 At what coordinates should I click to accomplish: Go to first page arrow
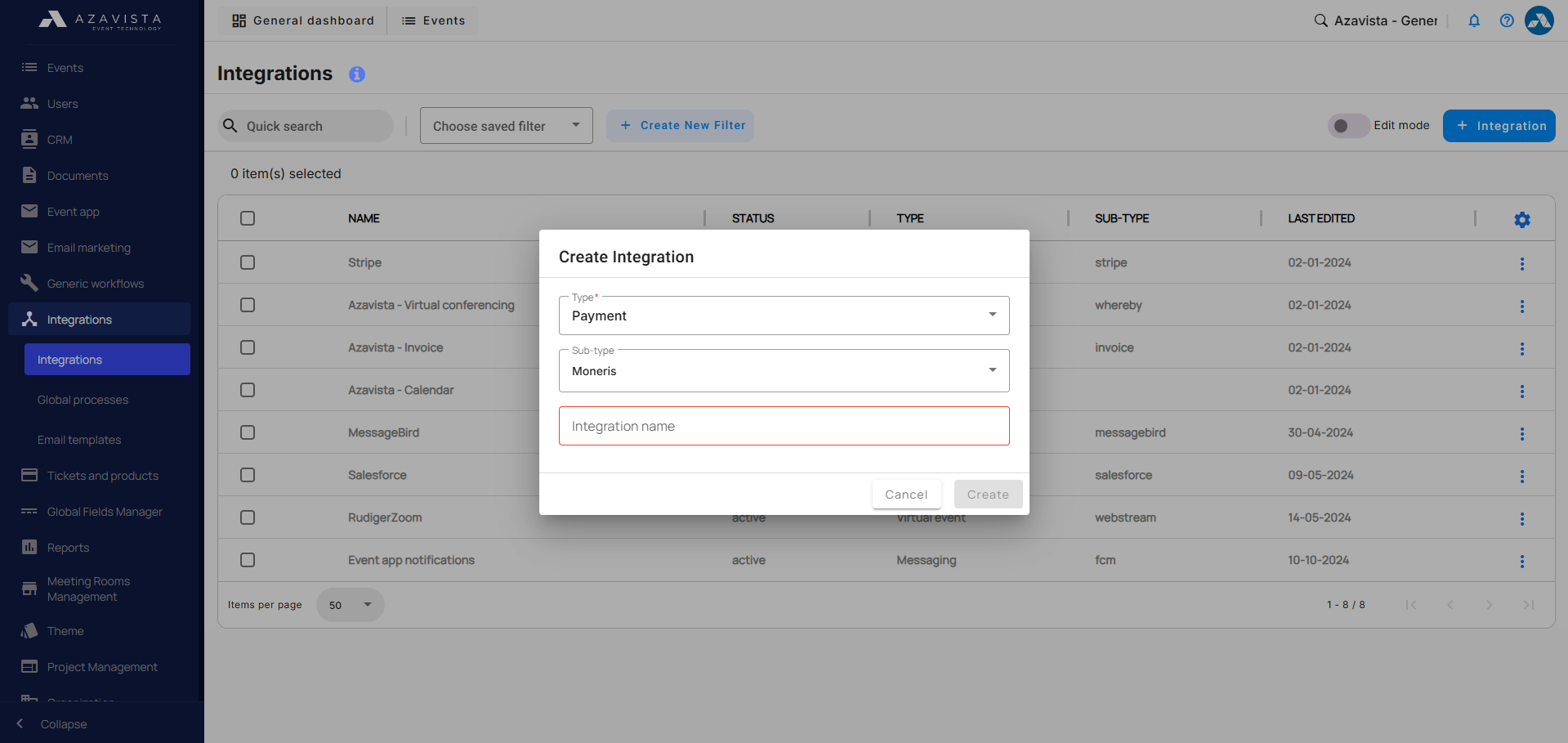coord(1410,605)
